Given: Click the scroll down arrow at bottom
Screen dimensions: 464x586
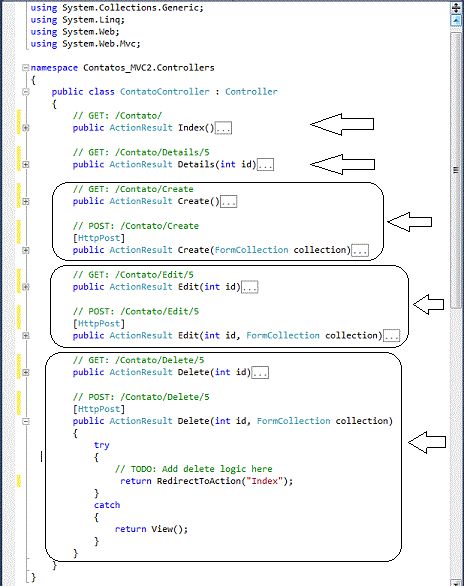Looking at the screenshot, I should click(456, 582).
